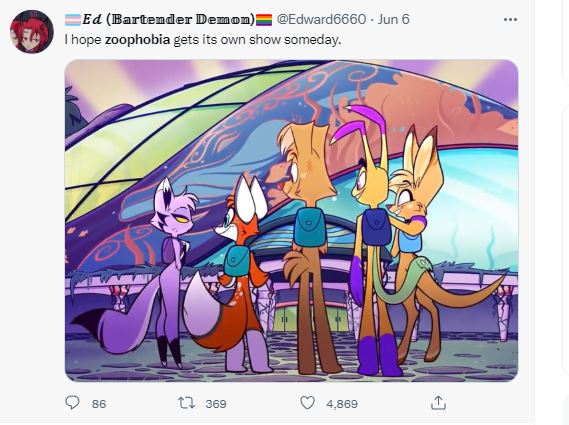This screenshot has height=425, width=569.
Task: Click the 86 replies count
Action: click(99, 404)
